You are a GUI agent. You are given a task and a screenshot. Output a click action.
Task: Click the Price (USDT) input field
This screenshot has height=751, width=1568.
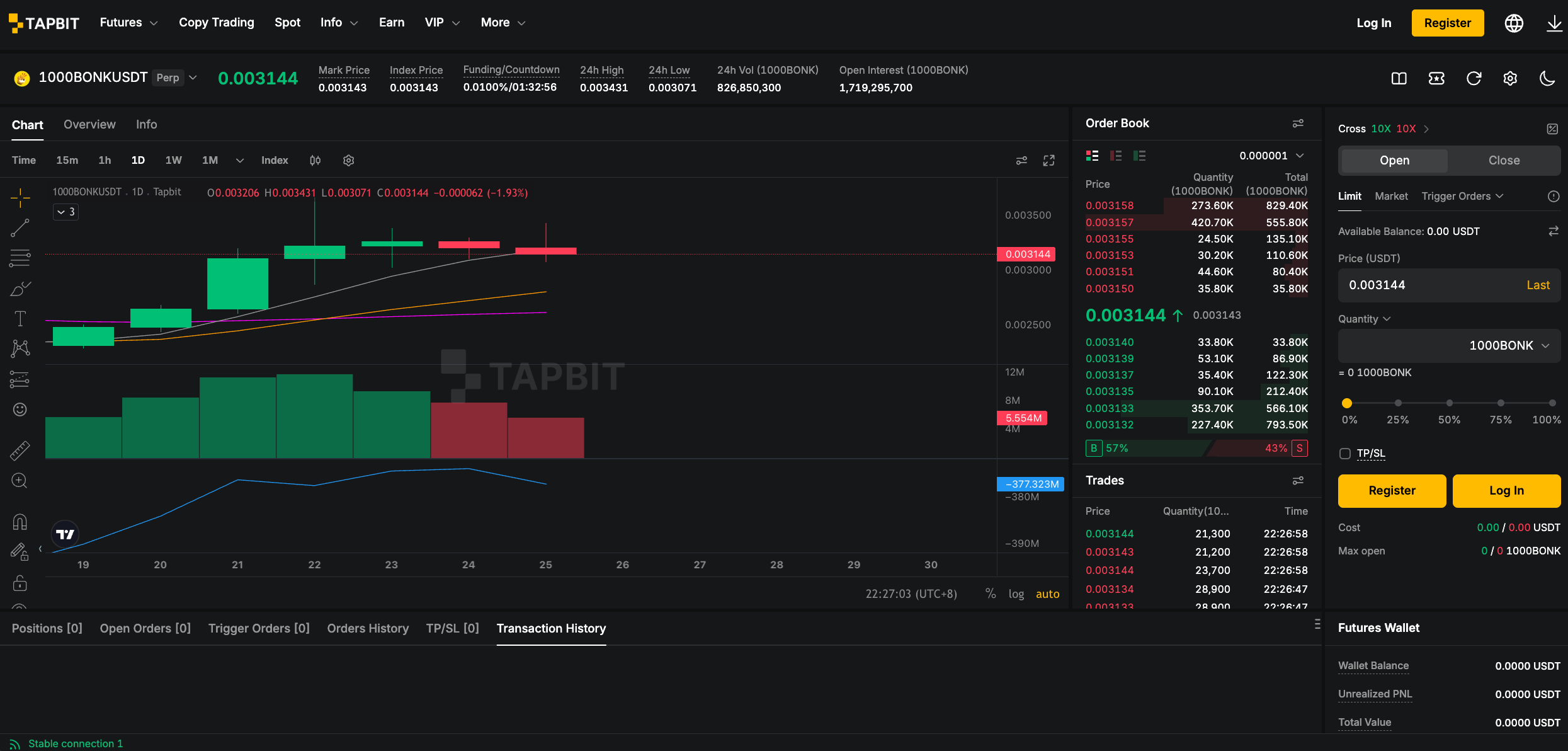pyautogui.click(x=1449, y=285)
